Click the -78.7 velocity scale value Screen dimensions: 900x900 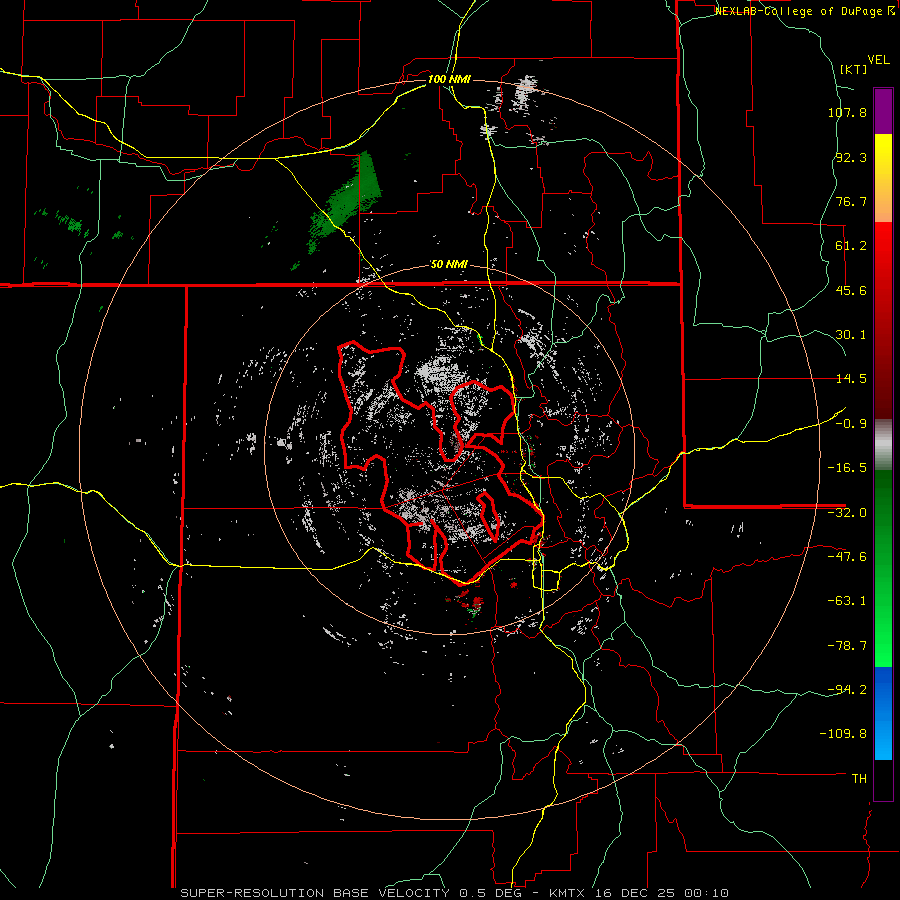click(x=847, y=646)
